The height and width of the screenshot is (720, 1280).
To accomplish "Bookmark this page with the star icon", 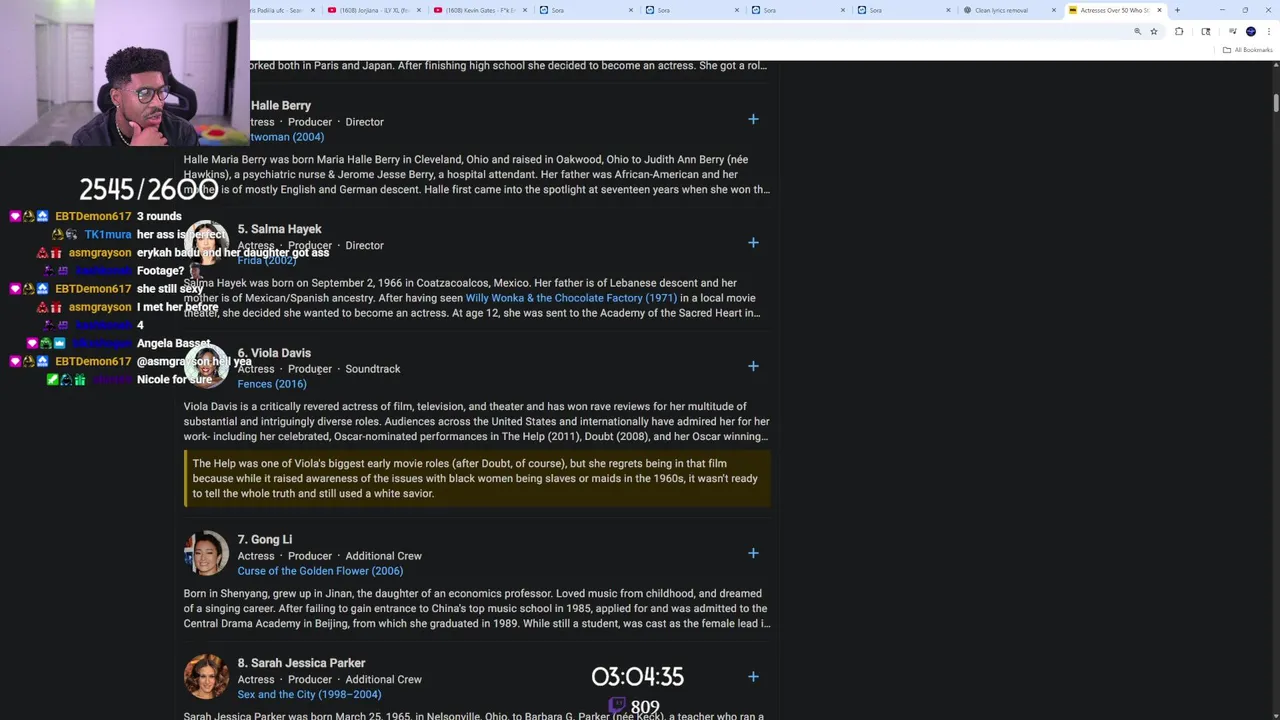I will click(1153, 32).
